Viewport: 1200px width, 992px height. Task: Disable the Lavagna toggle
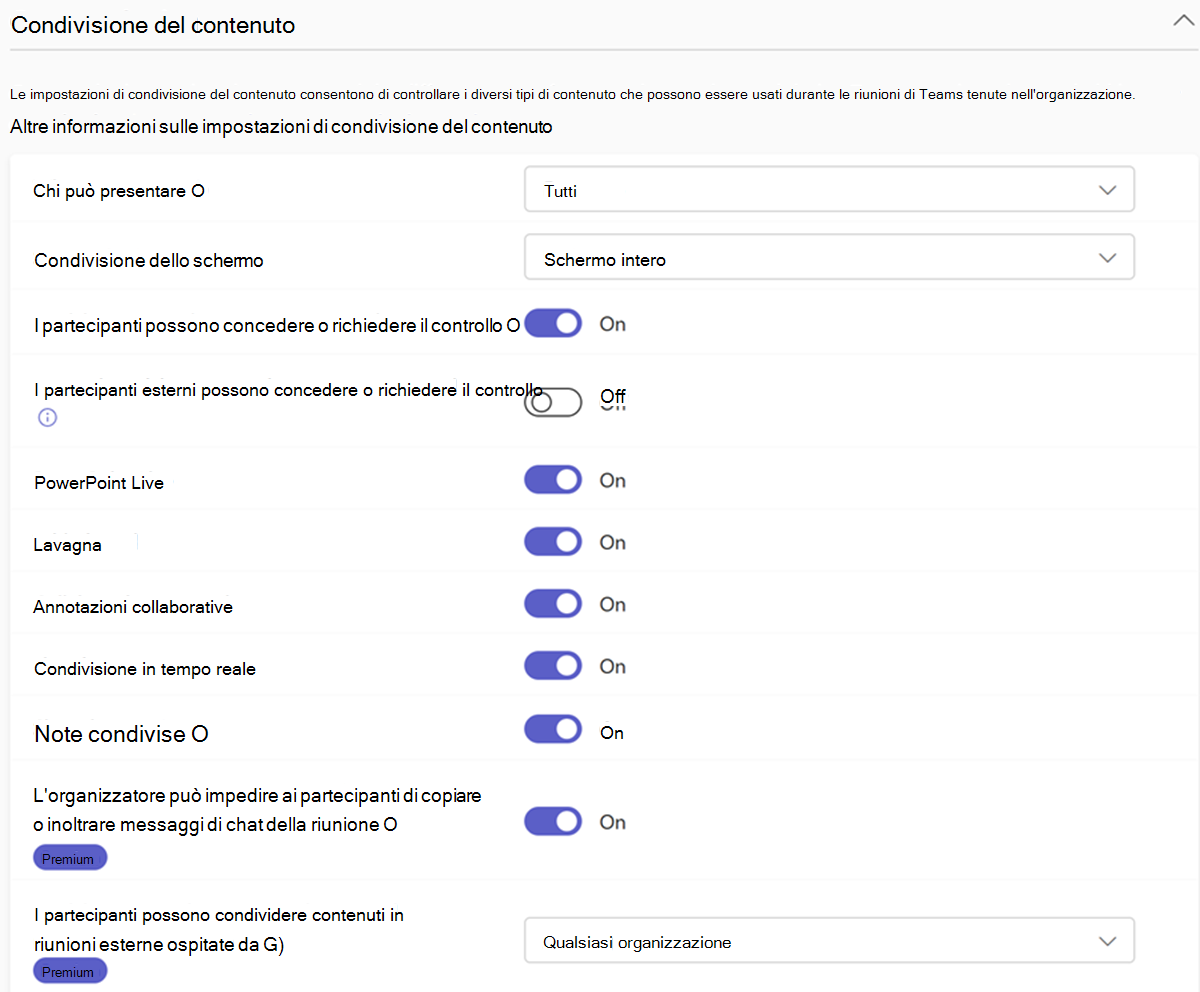pos(553,542)
